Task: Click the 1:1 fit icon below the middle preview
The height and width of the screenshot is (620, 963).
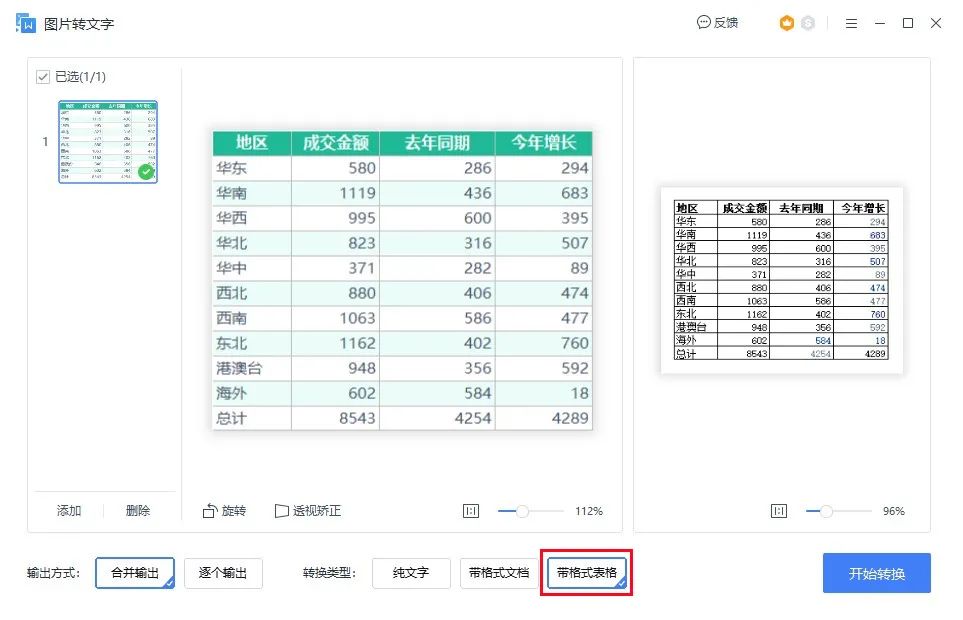Action: [x=470, y=510]
